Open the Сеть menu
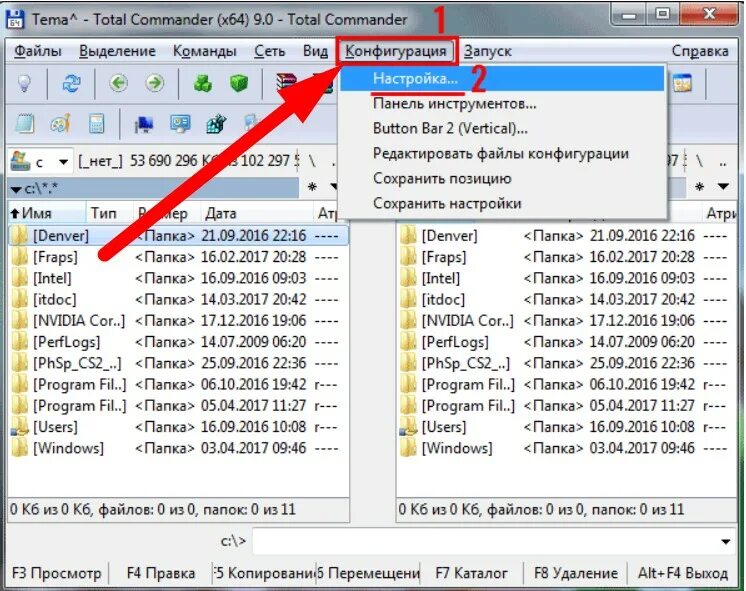The width and height of the screenshot is (746, 591). tap(269, 51)
